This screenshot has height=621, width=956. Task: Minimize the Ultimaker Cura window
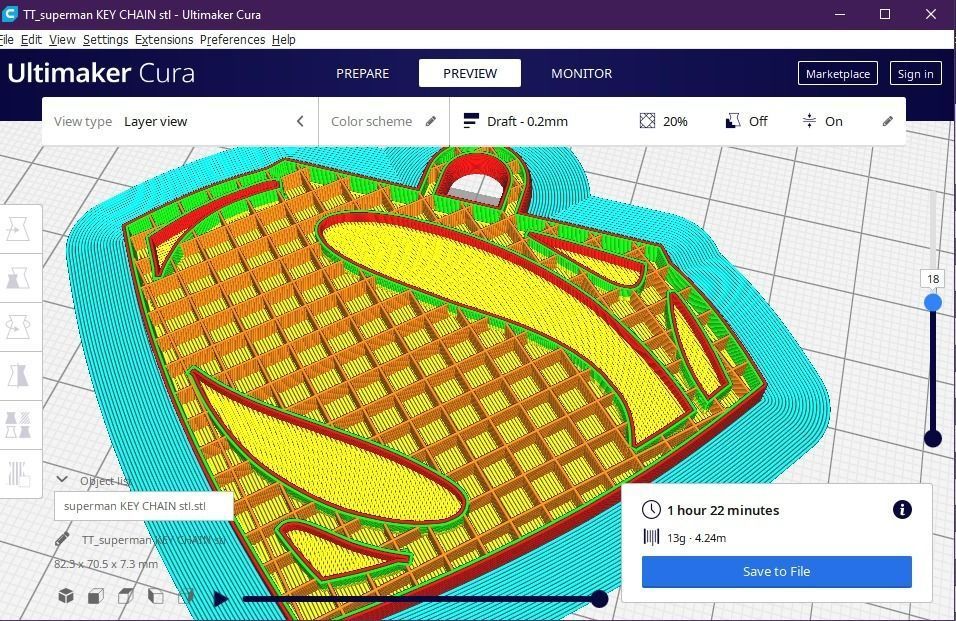pyautogui.click(x=840, y=14)
